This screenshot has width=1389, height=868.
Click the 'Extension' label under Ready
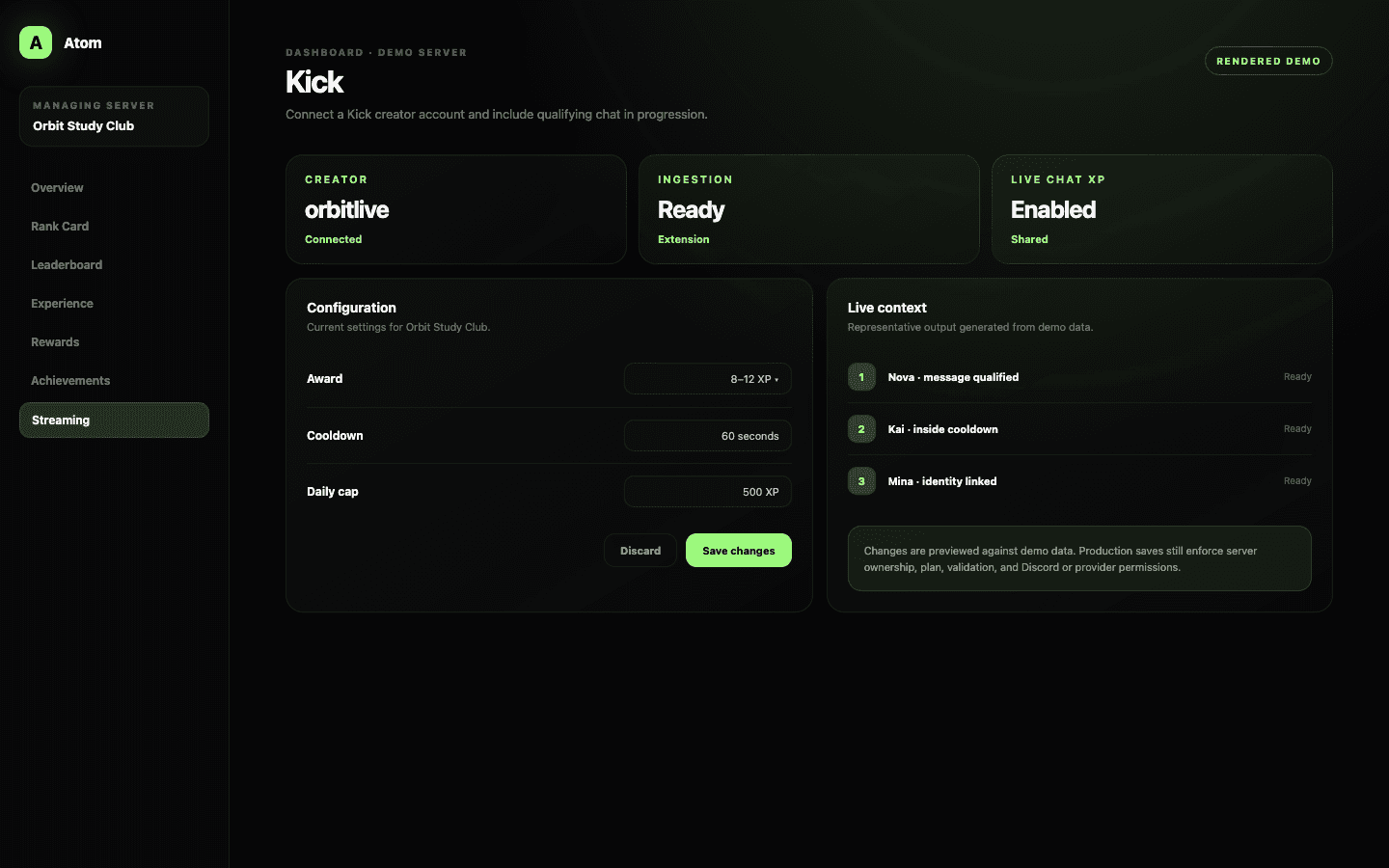683,239
